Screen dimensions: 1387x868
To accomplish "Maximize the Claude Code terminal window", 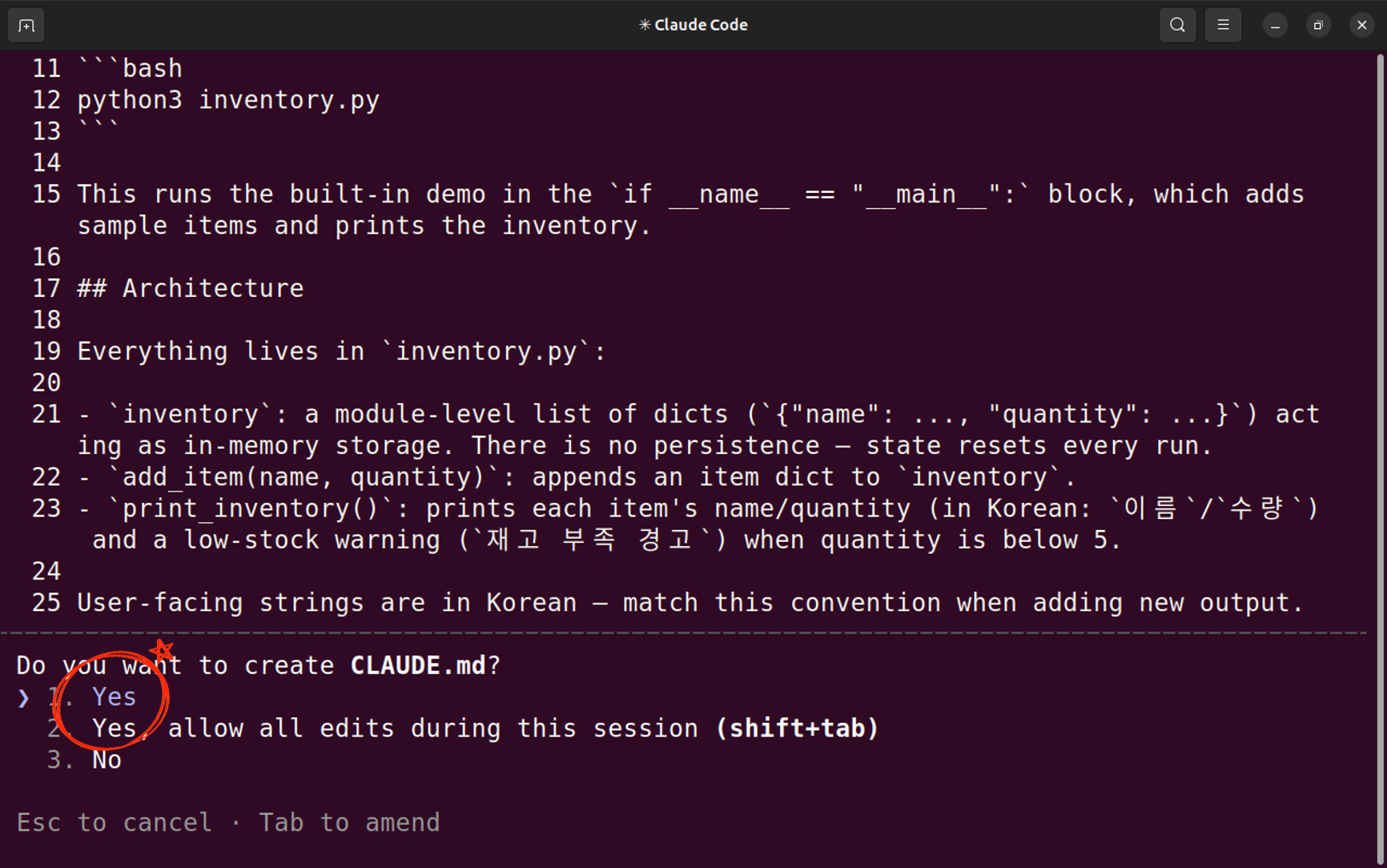I will point(1319,26).
